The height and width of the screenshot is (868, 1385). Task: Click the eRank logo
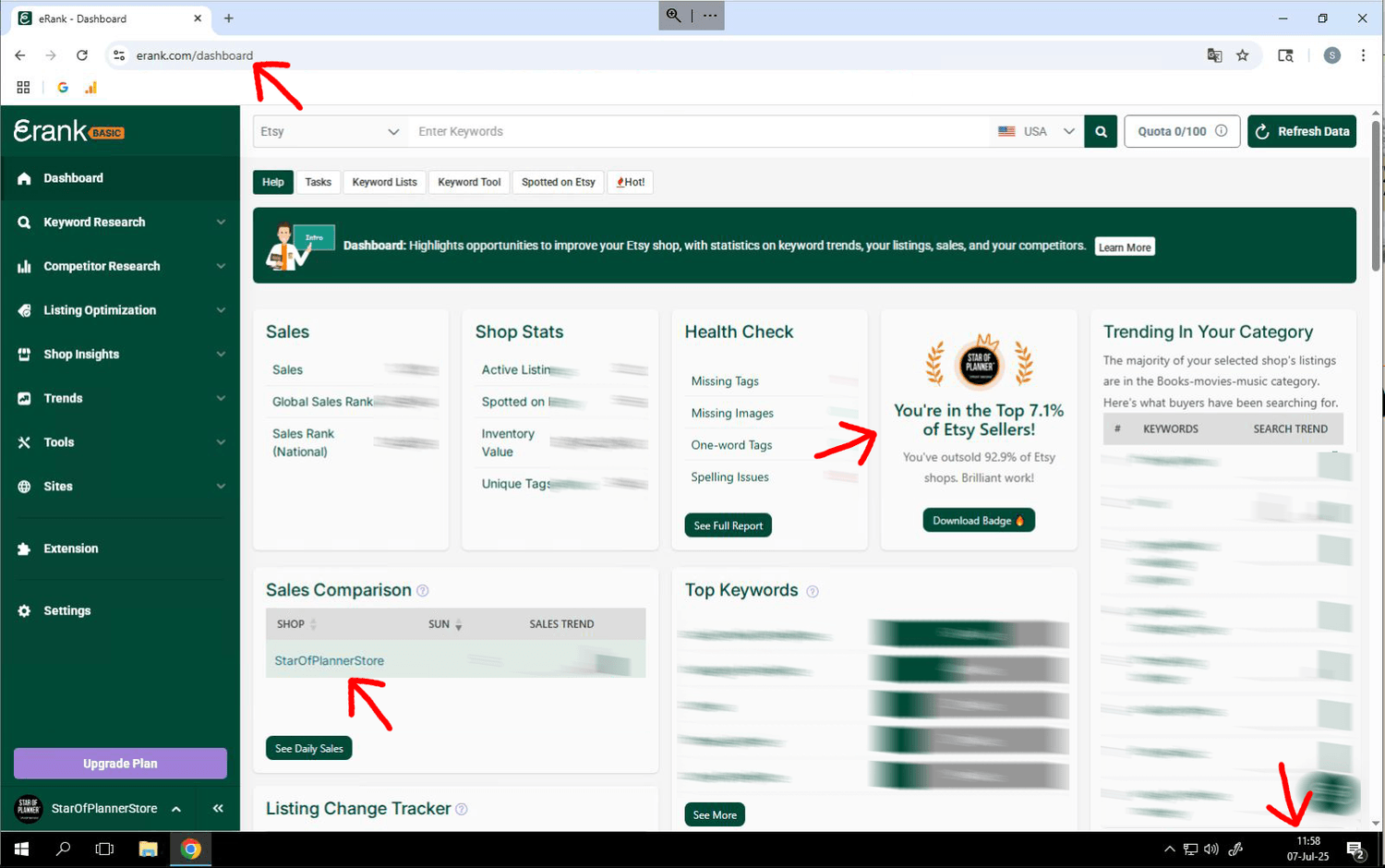[x=68, y=131]
